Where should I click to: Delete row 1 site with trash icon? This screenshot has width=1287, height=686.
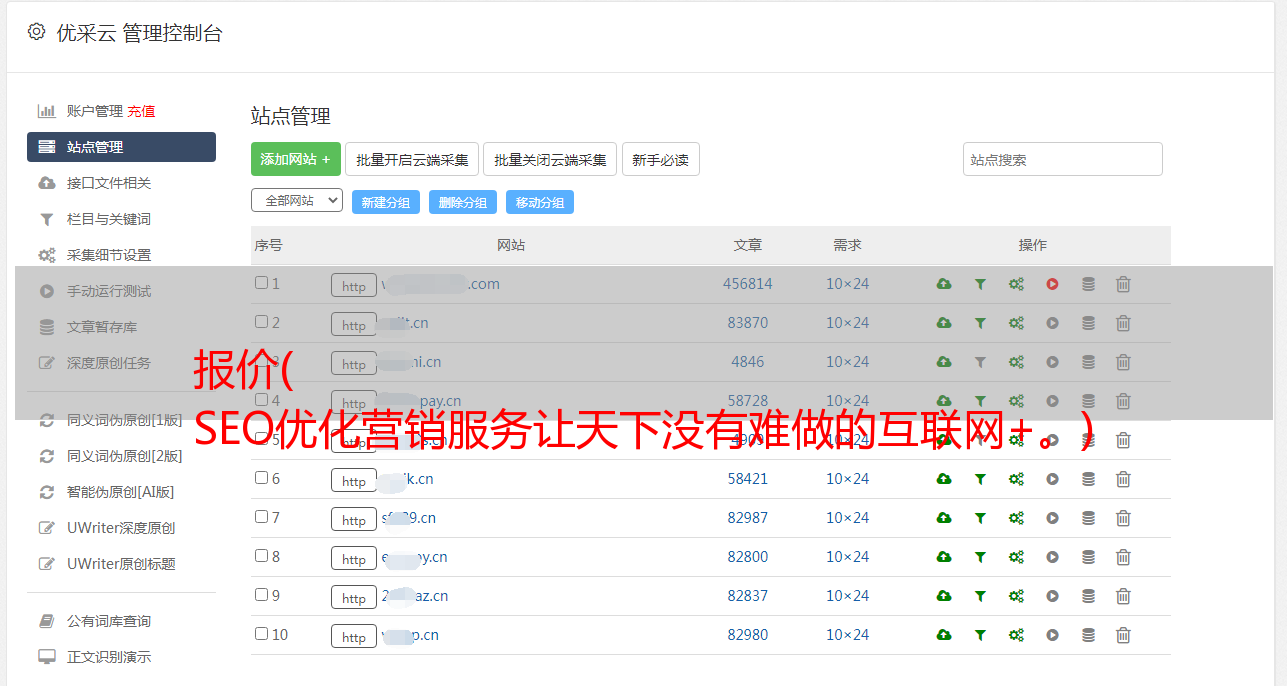pyautogui.click(x=1123, y=284)
